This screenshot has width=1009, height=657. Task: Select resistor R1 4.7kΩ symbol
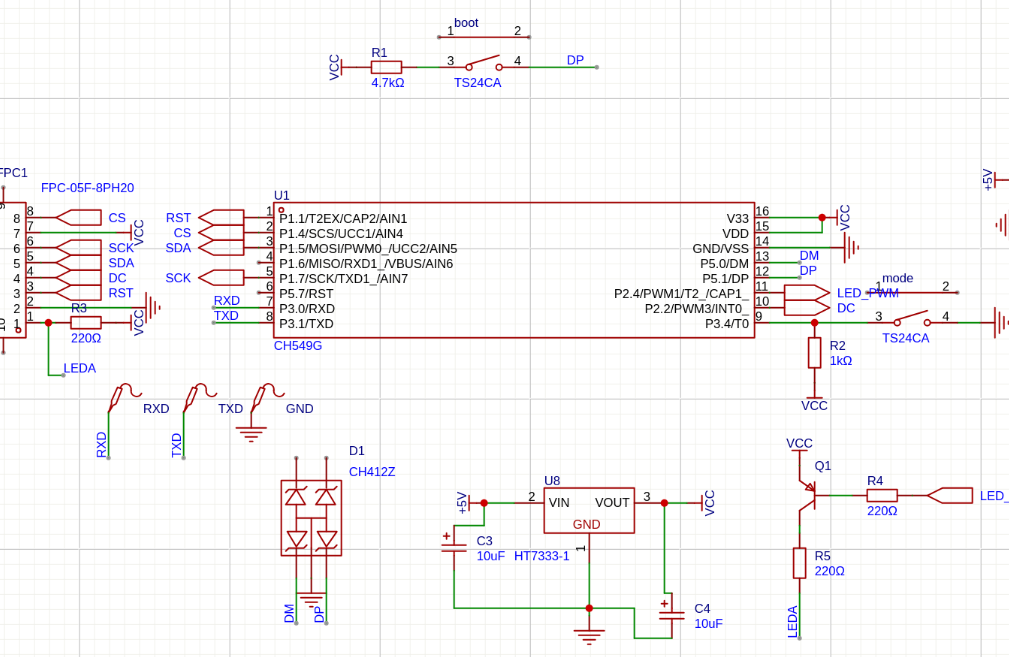pos(387,67)
